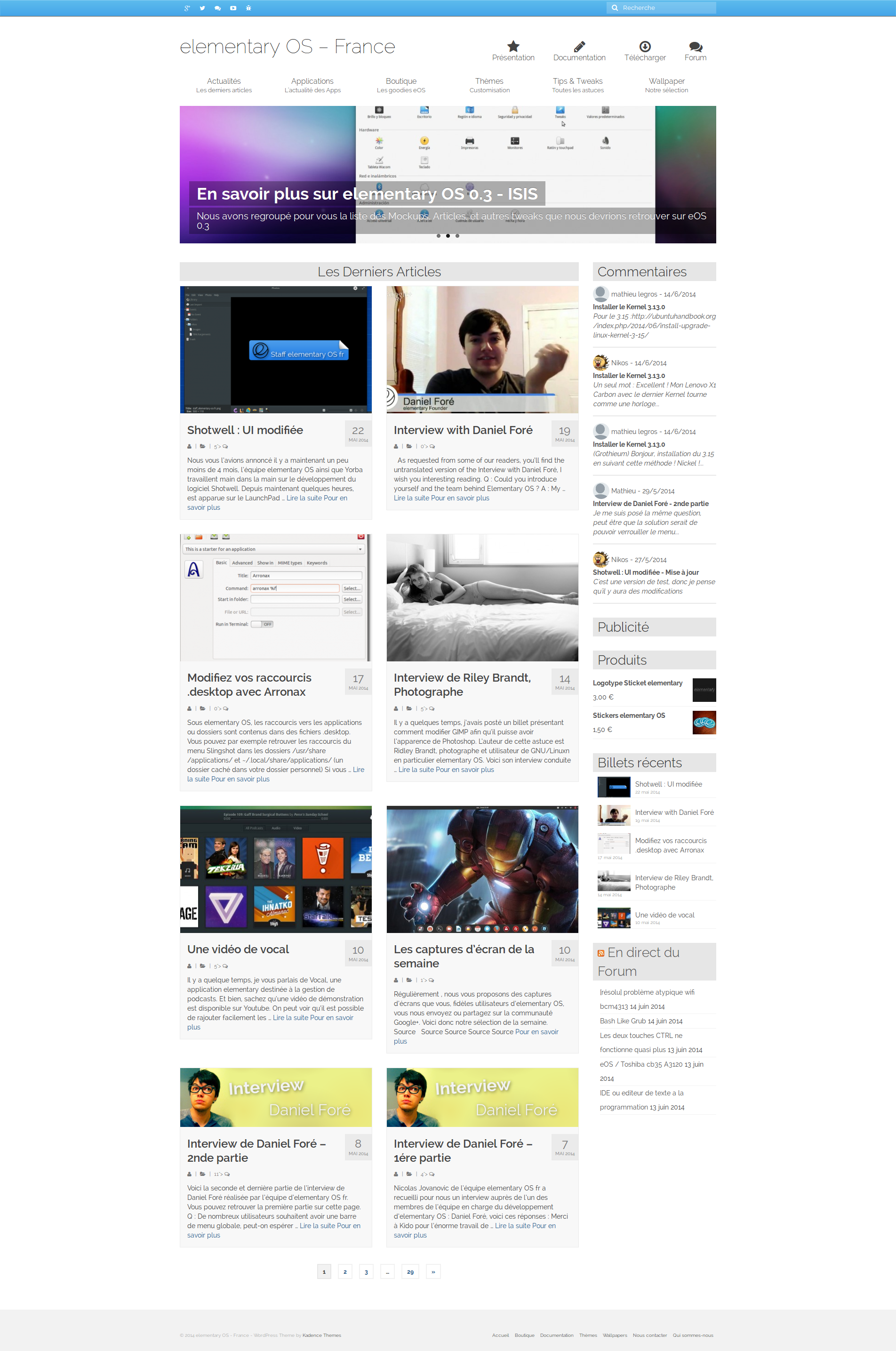896x1351 pixels.
Task: Click the comments icon under Arronax article
Action: click(226, 708)
